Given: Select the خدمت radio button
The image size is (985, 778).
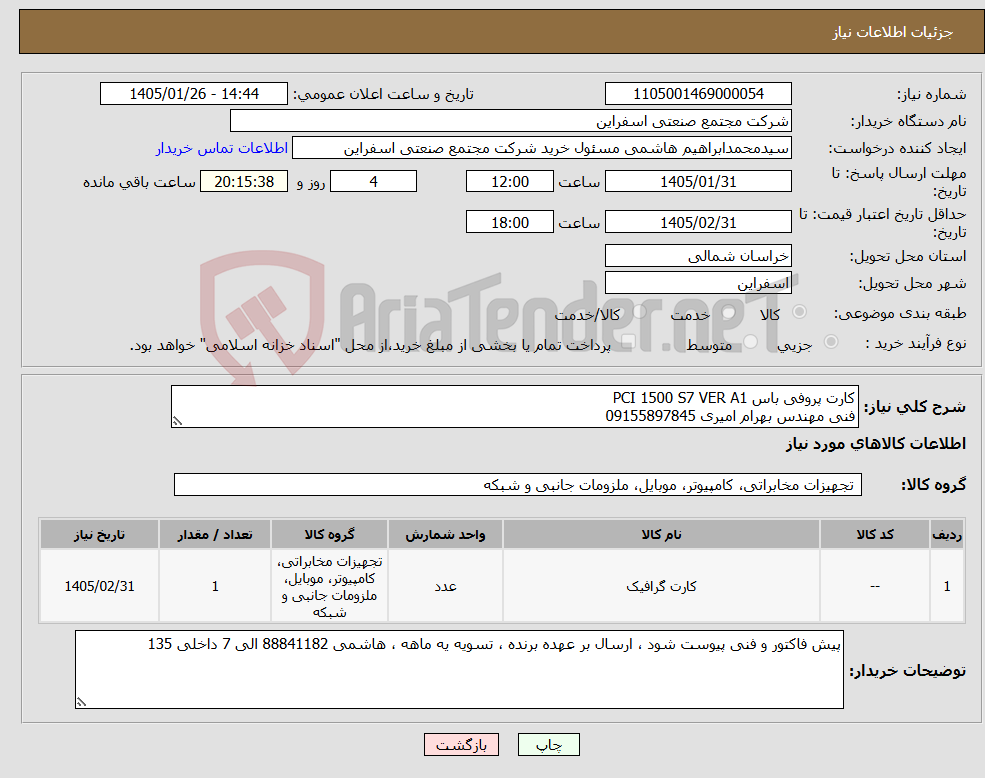Looking at the screenshot, I should click(729, 312).
